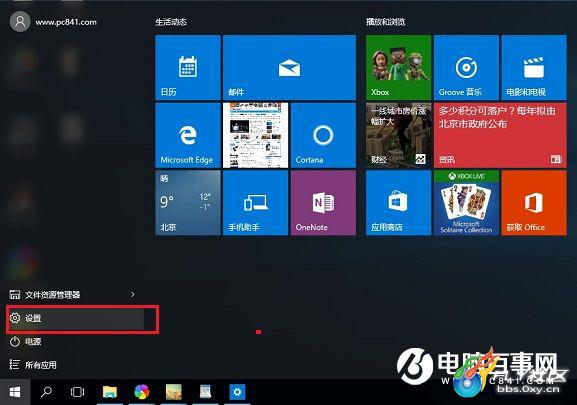Click the user avatar icon
Viewport: 577px width, 405px height.
[20, 22]
